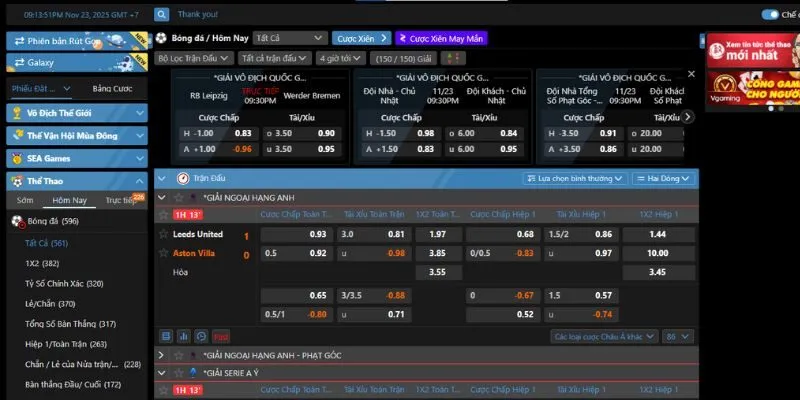Click the red Fast bet icon
Image resolution: width=800 pixels, height=400 pixels.
[220, 337]
